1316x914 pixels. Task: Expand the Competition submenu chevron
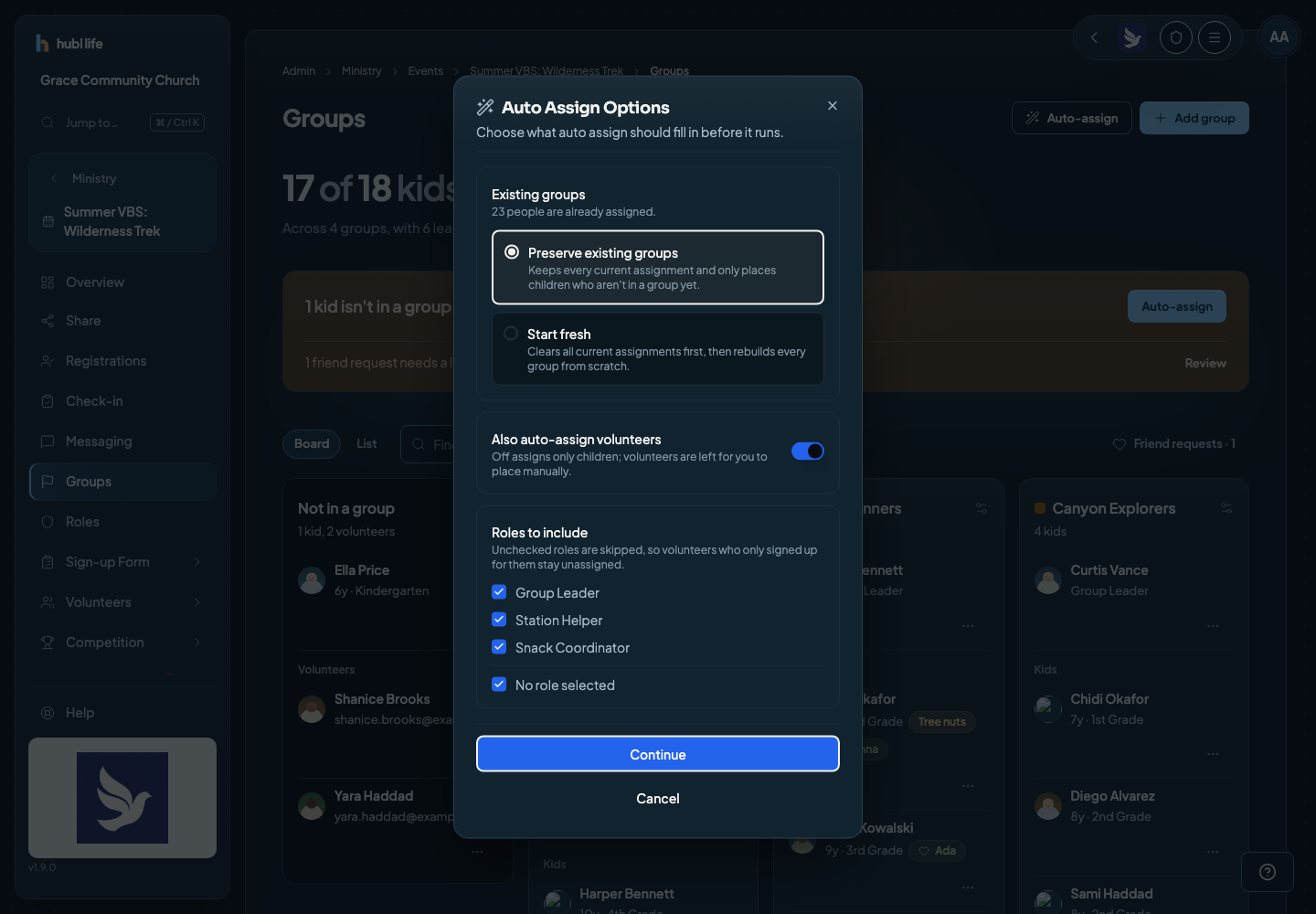point(197,643)
